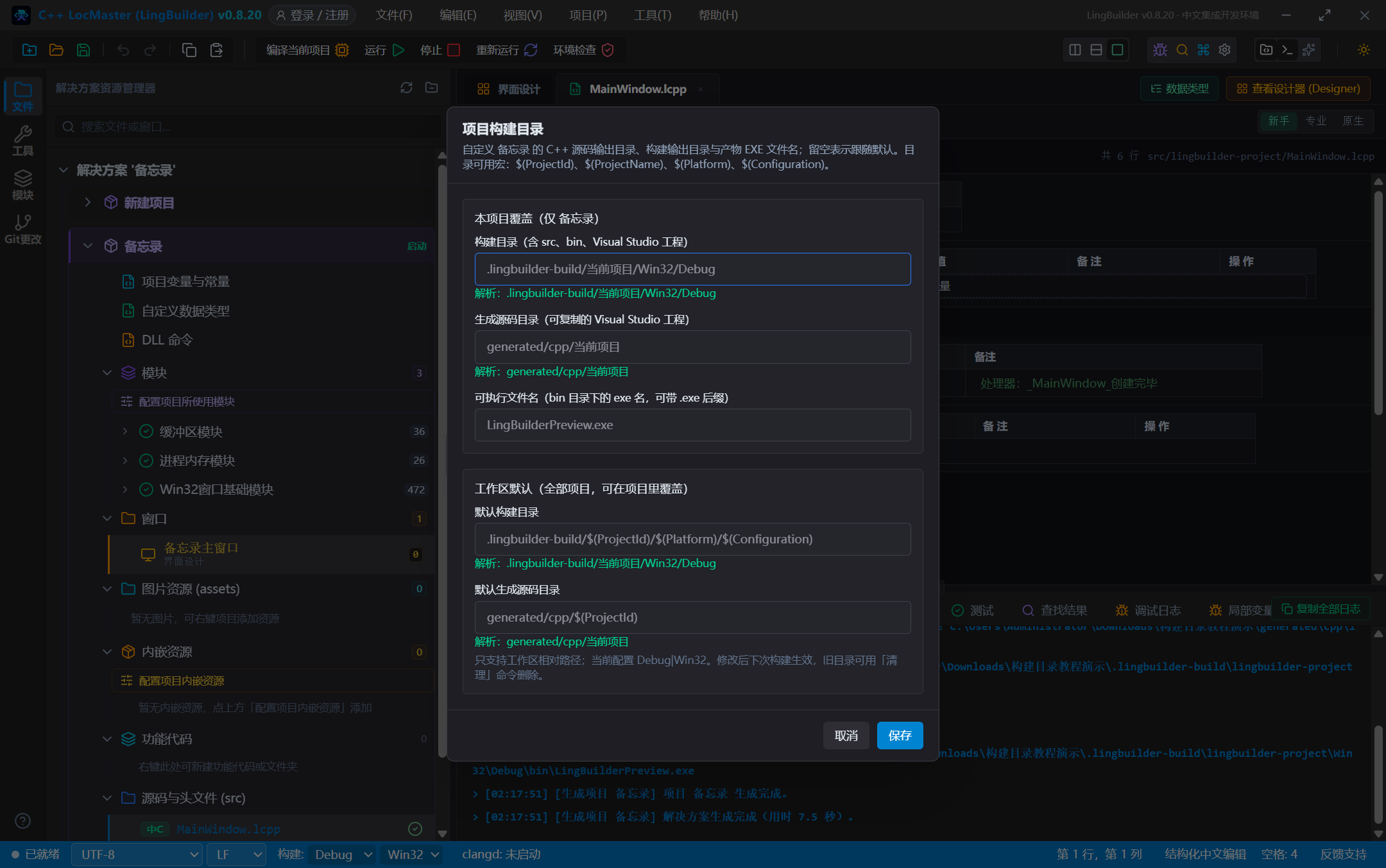The image size is (1386, 868).
Task: Open the 工具 sidebar panel
Action: 23,140
